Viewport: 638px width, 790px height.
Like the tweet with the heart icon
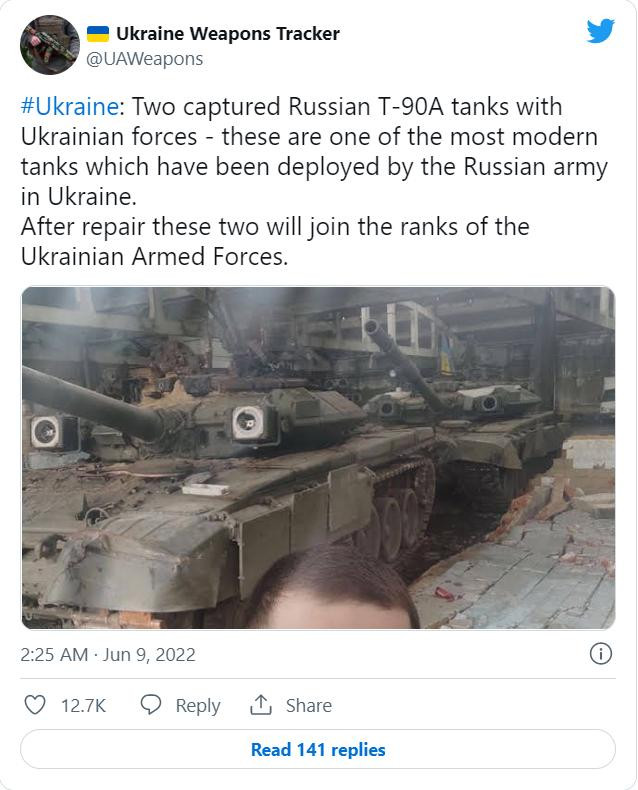click(35, 705)
